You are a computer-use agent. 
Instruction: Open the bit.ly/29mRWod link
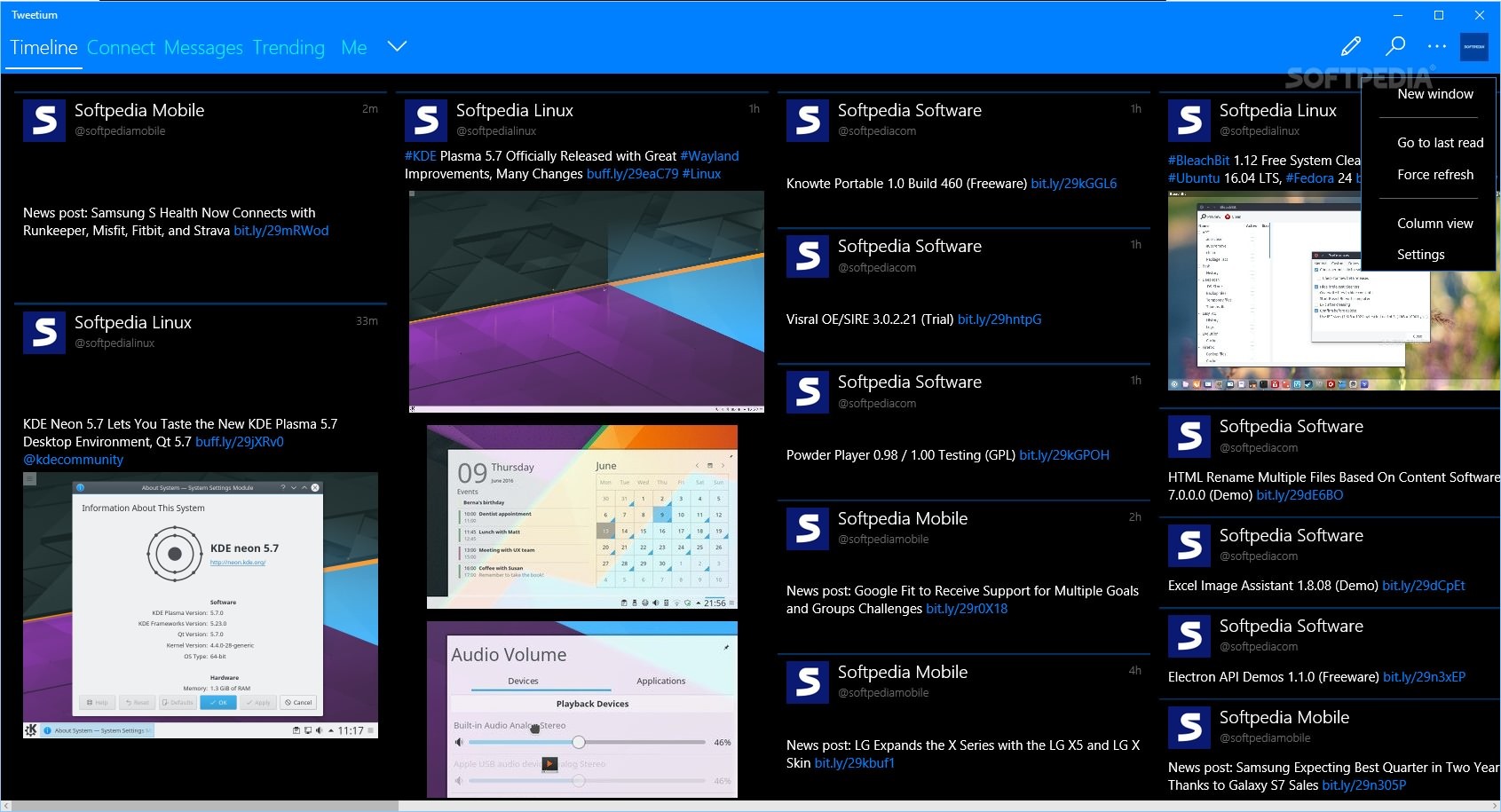pos(281,231)
